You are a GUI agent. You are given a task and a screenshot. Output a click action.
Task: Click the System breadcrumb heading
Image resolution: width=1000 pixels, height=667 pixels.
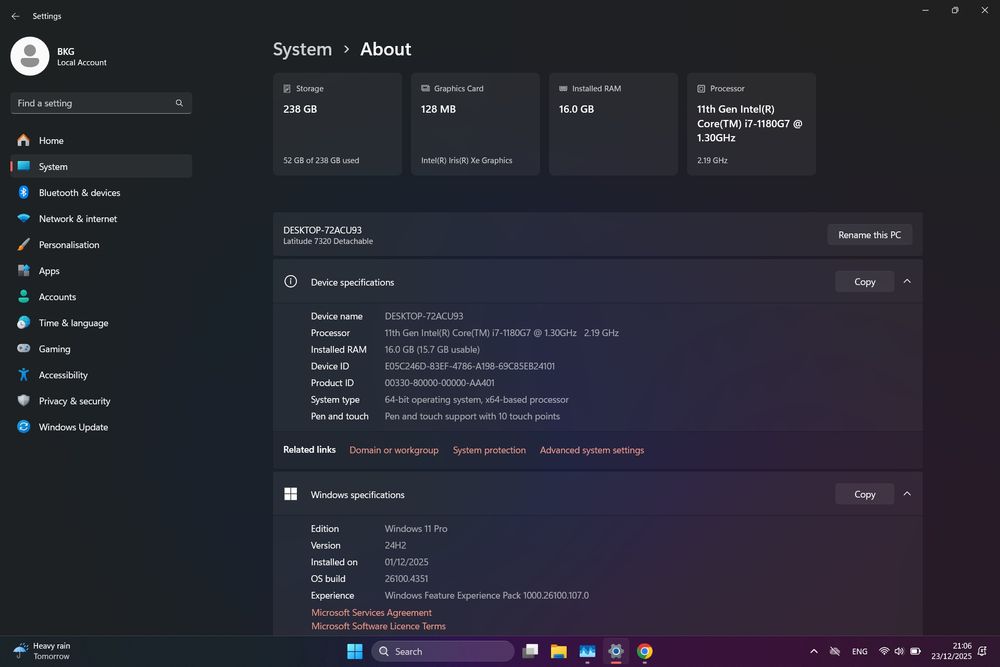tap(302, 49)
